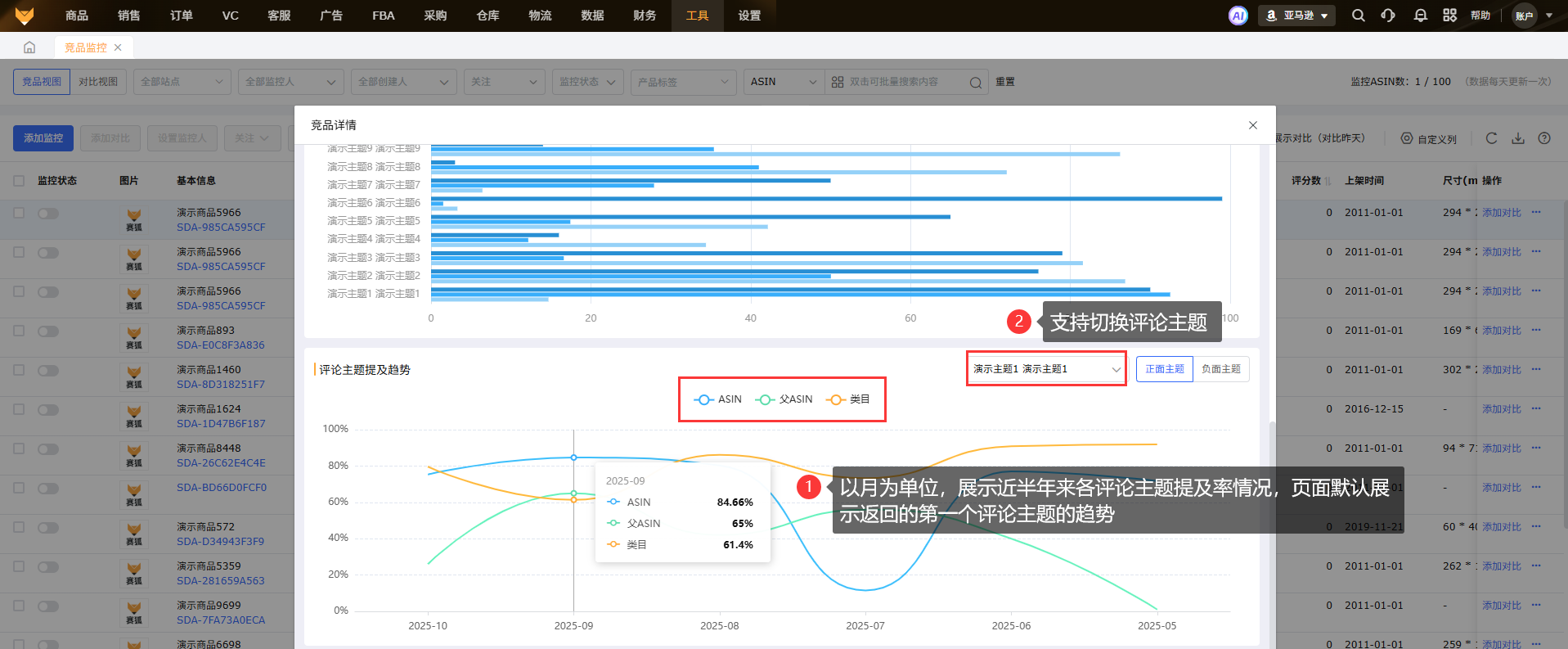Open the notifications bell icon
The height and width of the screenshot is (649, 1568).
point(1420,16)
